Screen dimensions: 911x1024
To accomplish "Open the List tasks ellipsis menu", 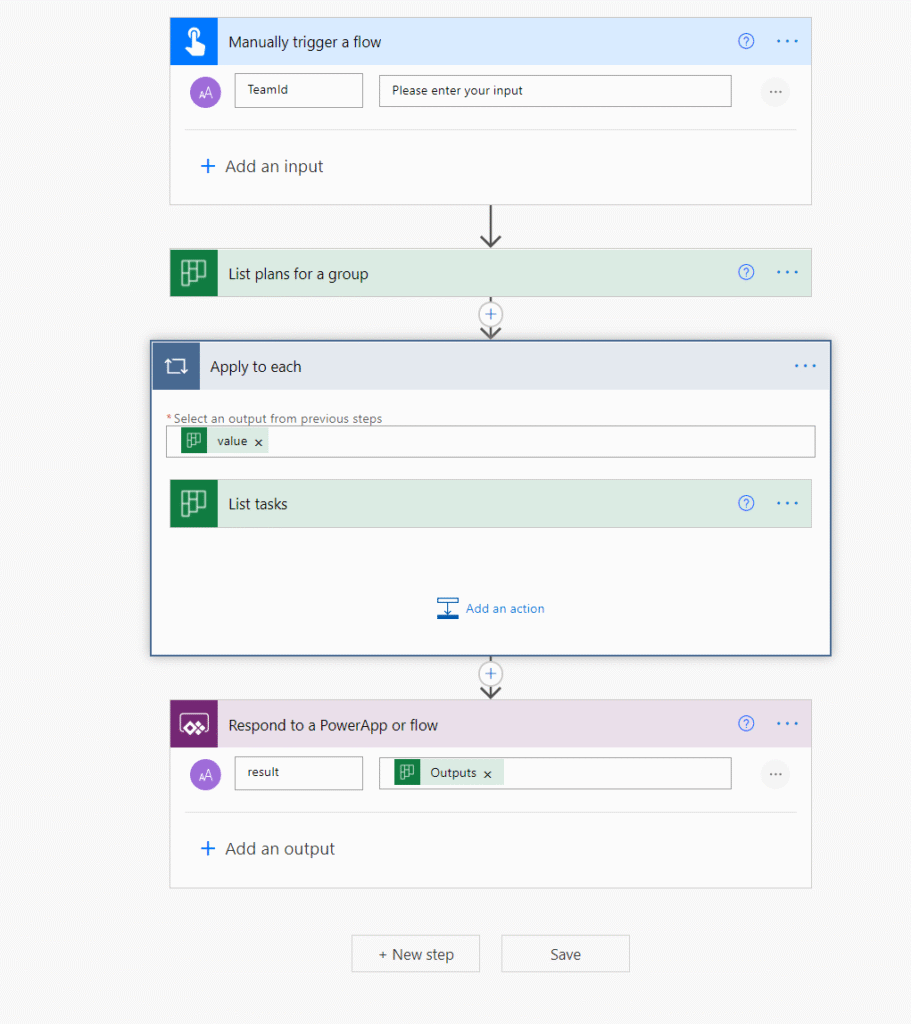I will tap(787, 503).
